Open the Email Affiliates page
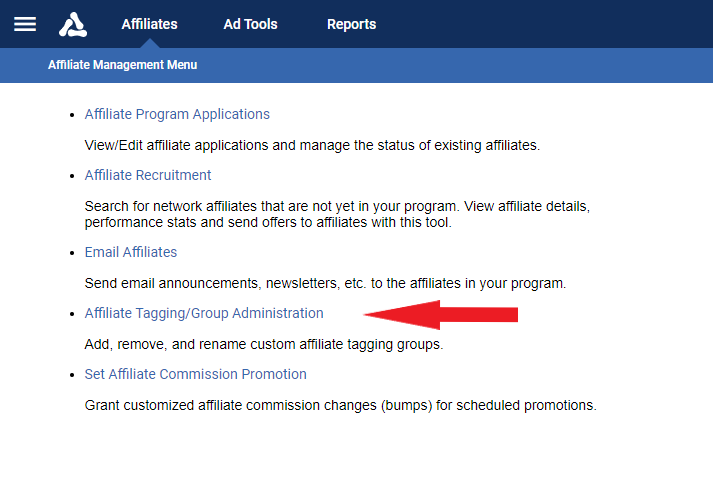The height and width of the screenshot is (495, 713). (x=131, y=252)
